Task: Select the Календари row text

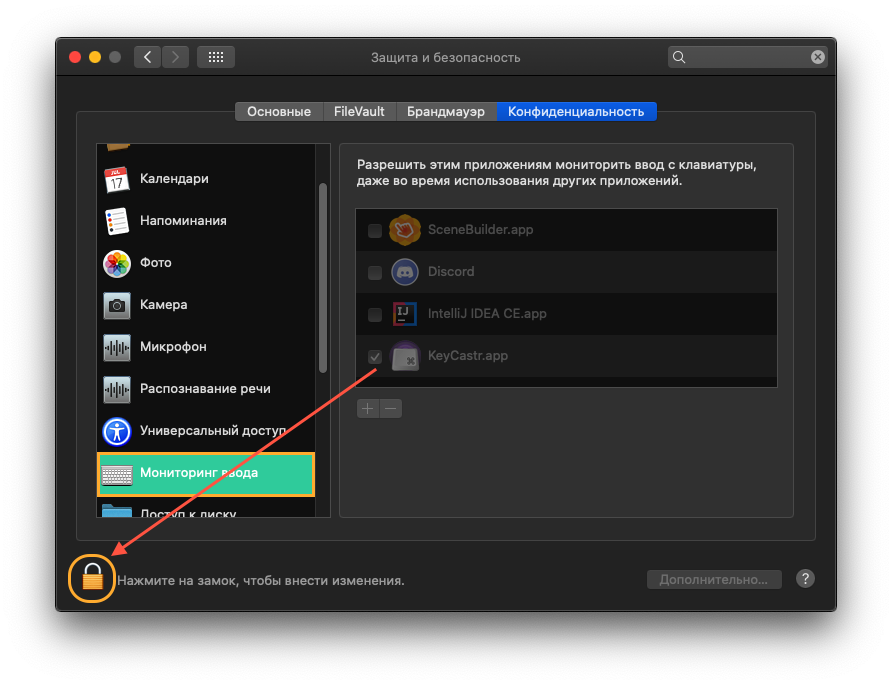Action: [x=174, y=179]
